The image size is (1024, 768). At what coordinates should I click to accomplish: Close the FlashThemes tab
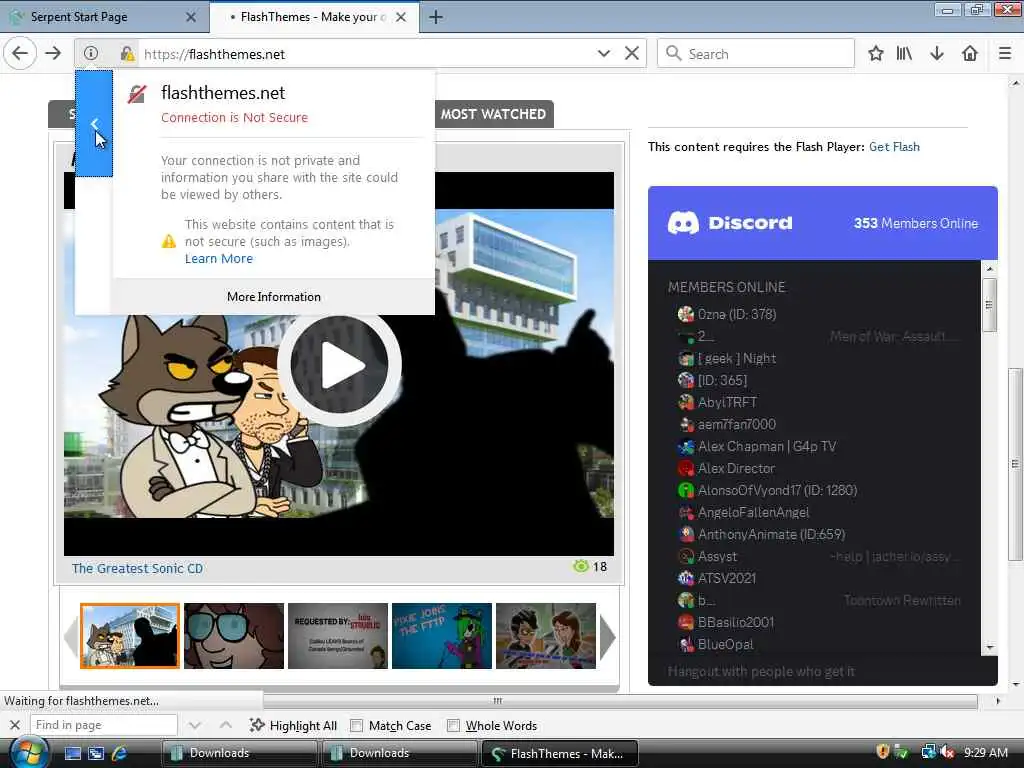tap(401, 17)
